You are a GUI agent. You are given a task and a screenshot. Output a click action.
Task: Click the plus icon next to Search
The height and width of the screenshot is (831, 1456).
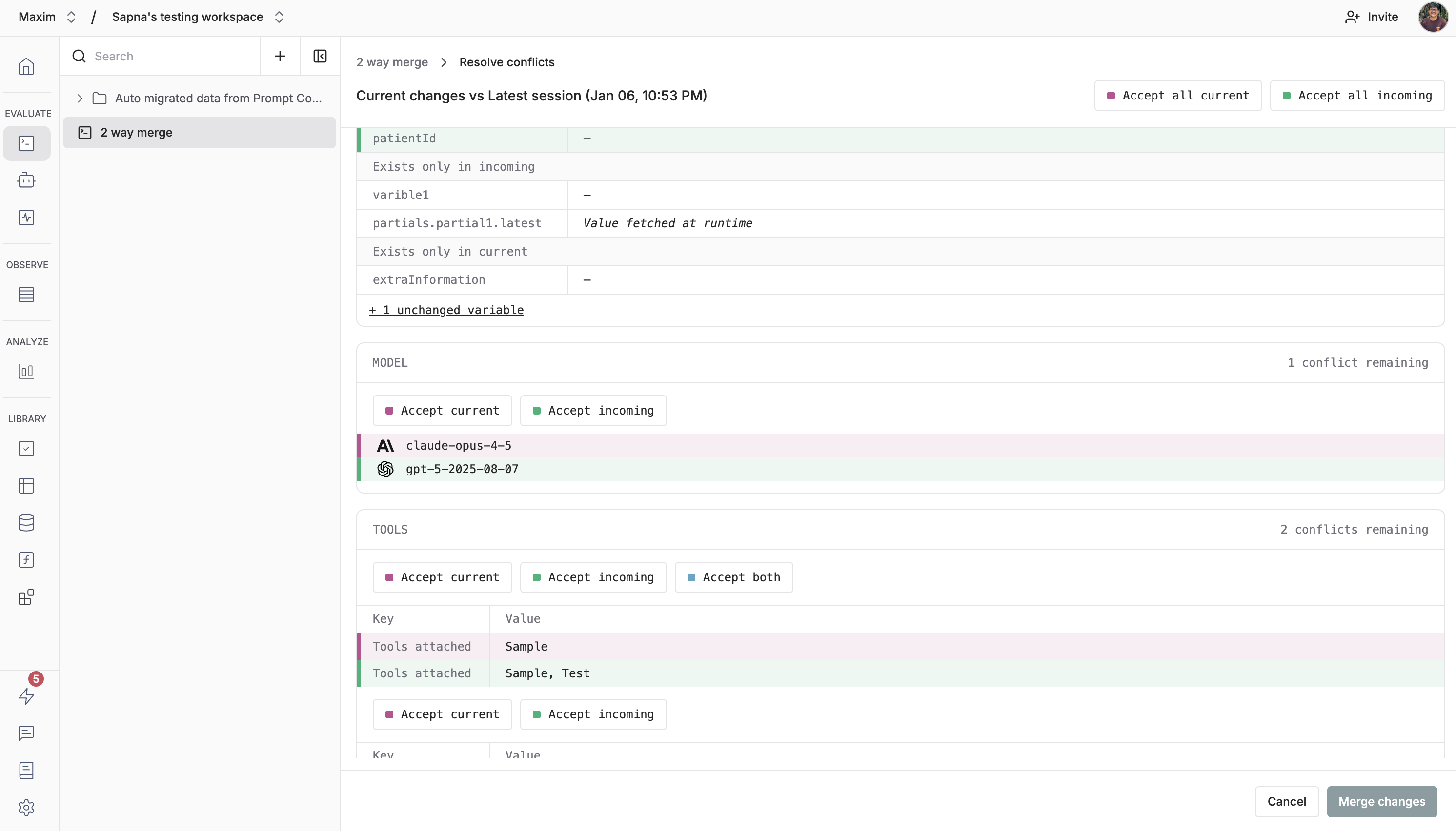point(280,56)
